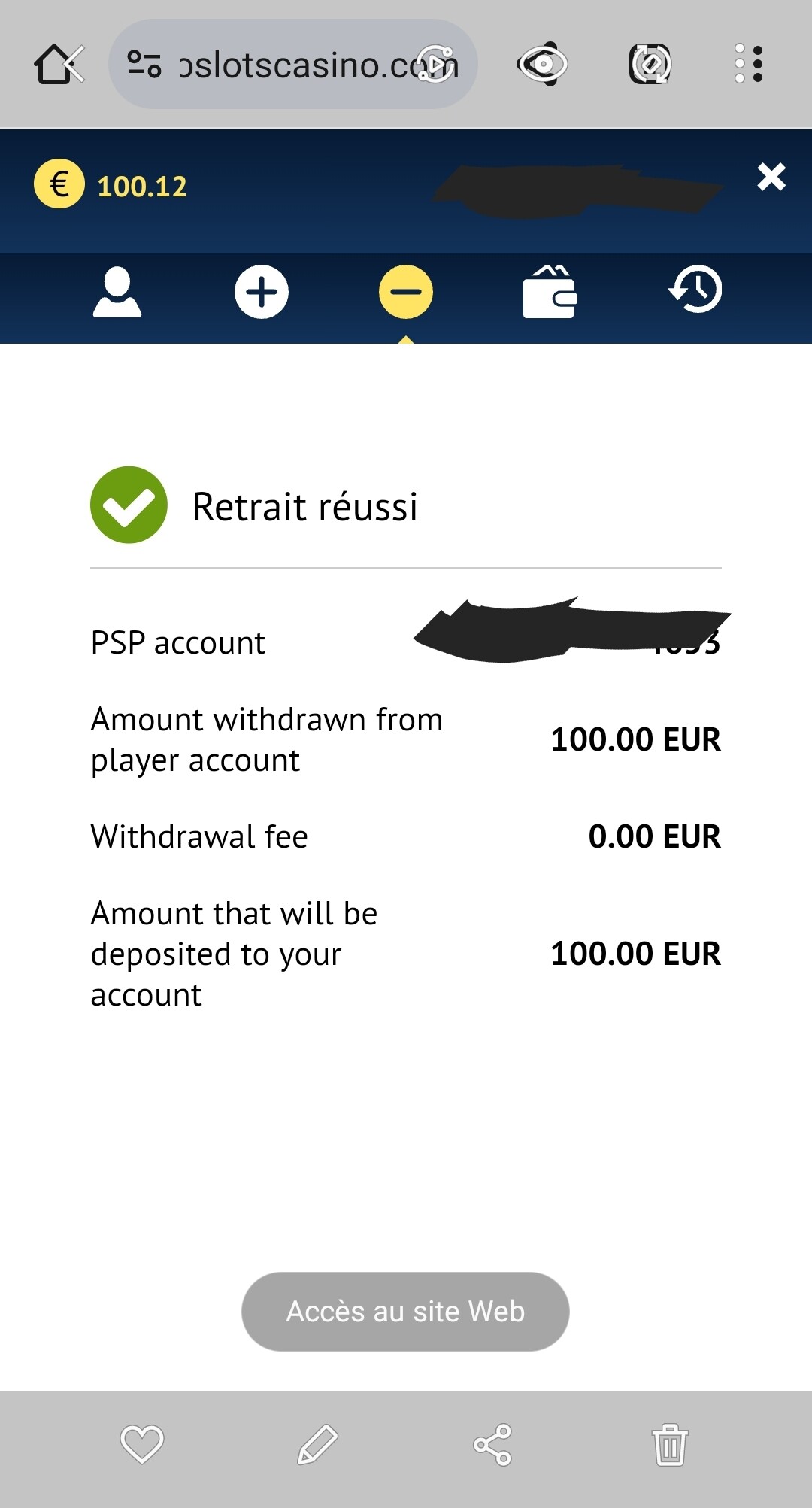
Task: Open the wallet icon
Action: coord(550,292)
